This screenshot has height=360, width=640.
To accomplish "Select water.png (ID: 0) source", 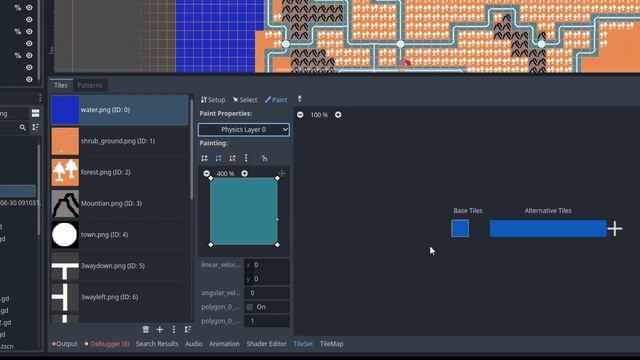I will [x=120, y=110].
